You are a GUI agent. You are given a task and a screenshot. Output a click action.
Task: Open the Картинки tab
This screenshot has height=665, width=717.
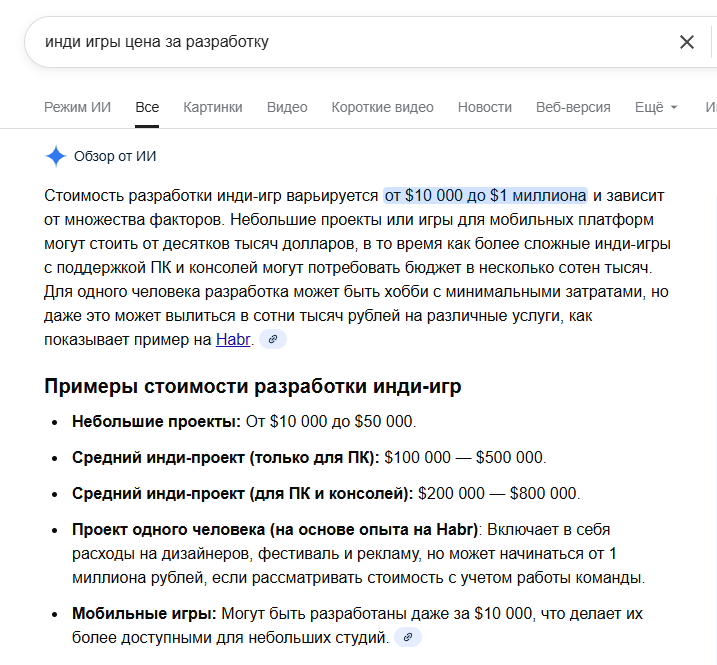tap(213, 107)
